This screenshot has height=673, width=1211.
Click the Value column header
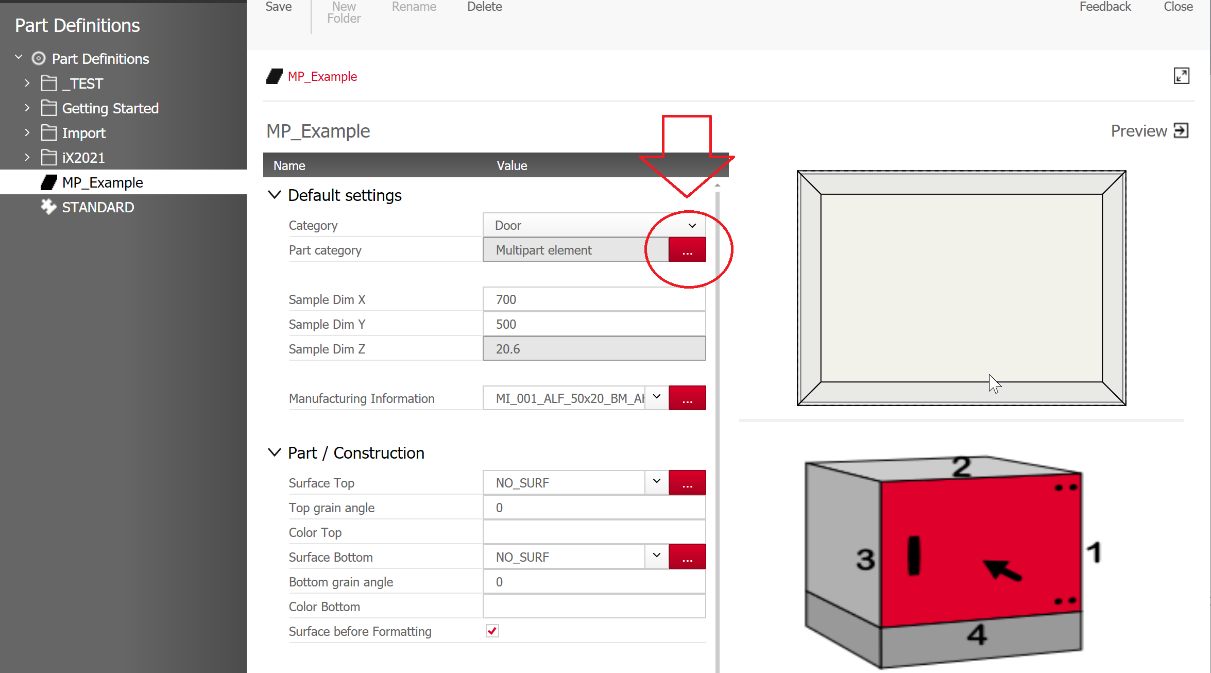coord(512,165)
